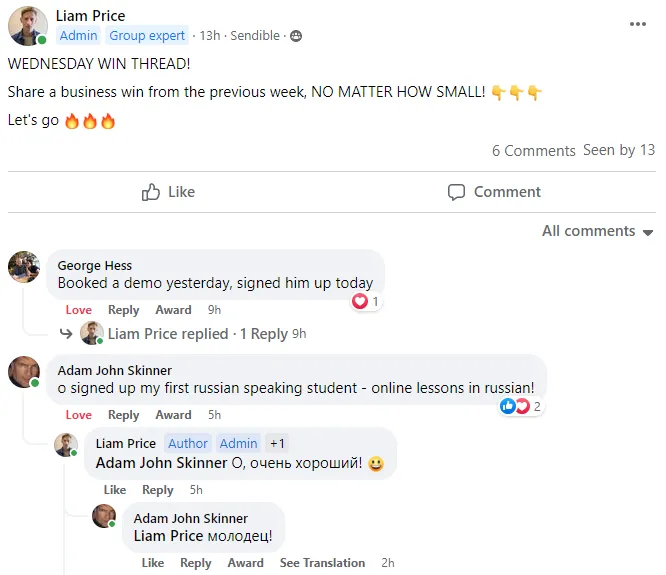Toggle Love on Adam John Skinner's comment
Viewport: 666px width, 575px height.
pyautogui.click(x=78, y=415)
